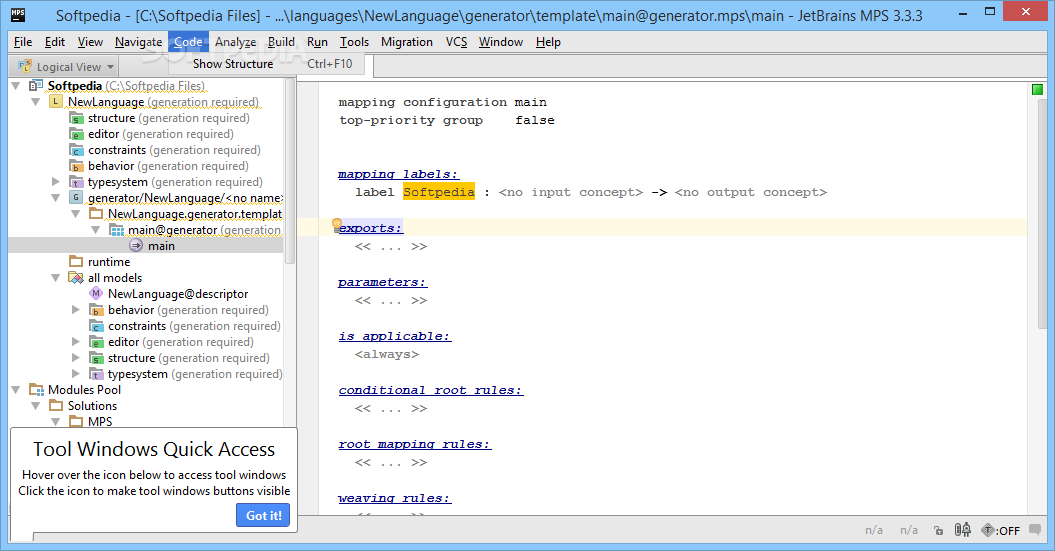Collapse the NewLanguage language node

[36, 102]
